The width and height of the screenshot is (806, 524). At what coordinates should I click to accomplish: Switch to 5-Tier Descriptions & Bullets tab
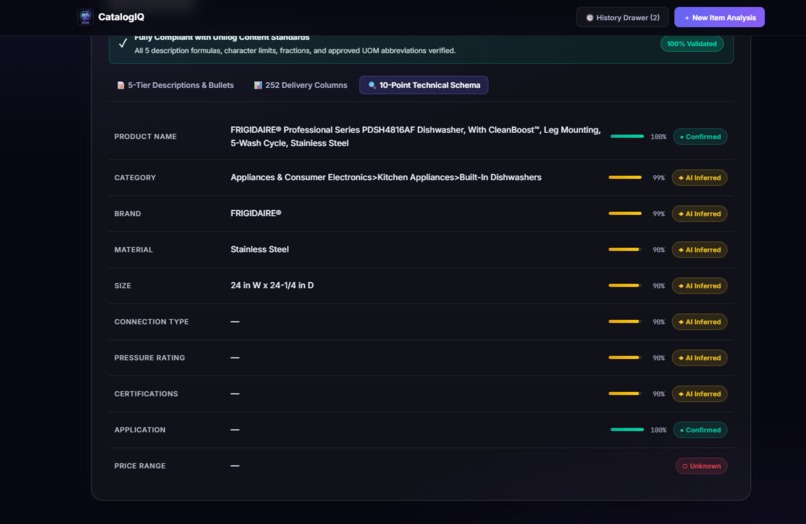coord(175,85)
